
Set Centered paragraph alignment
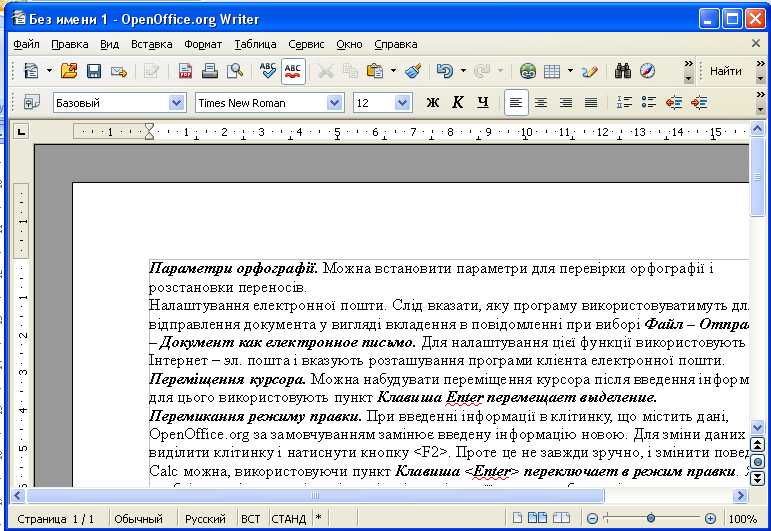tap(541, 102)
